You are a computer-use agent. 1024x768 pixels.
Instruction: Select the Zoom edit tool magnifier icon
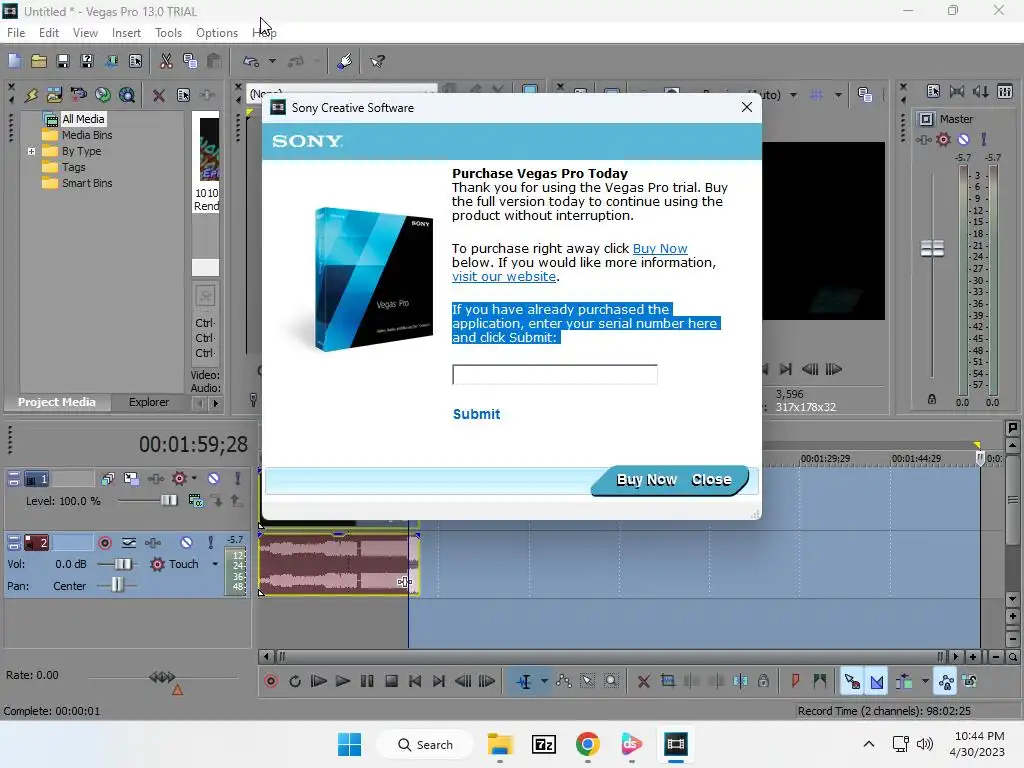[611, 681]
